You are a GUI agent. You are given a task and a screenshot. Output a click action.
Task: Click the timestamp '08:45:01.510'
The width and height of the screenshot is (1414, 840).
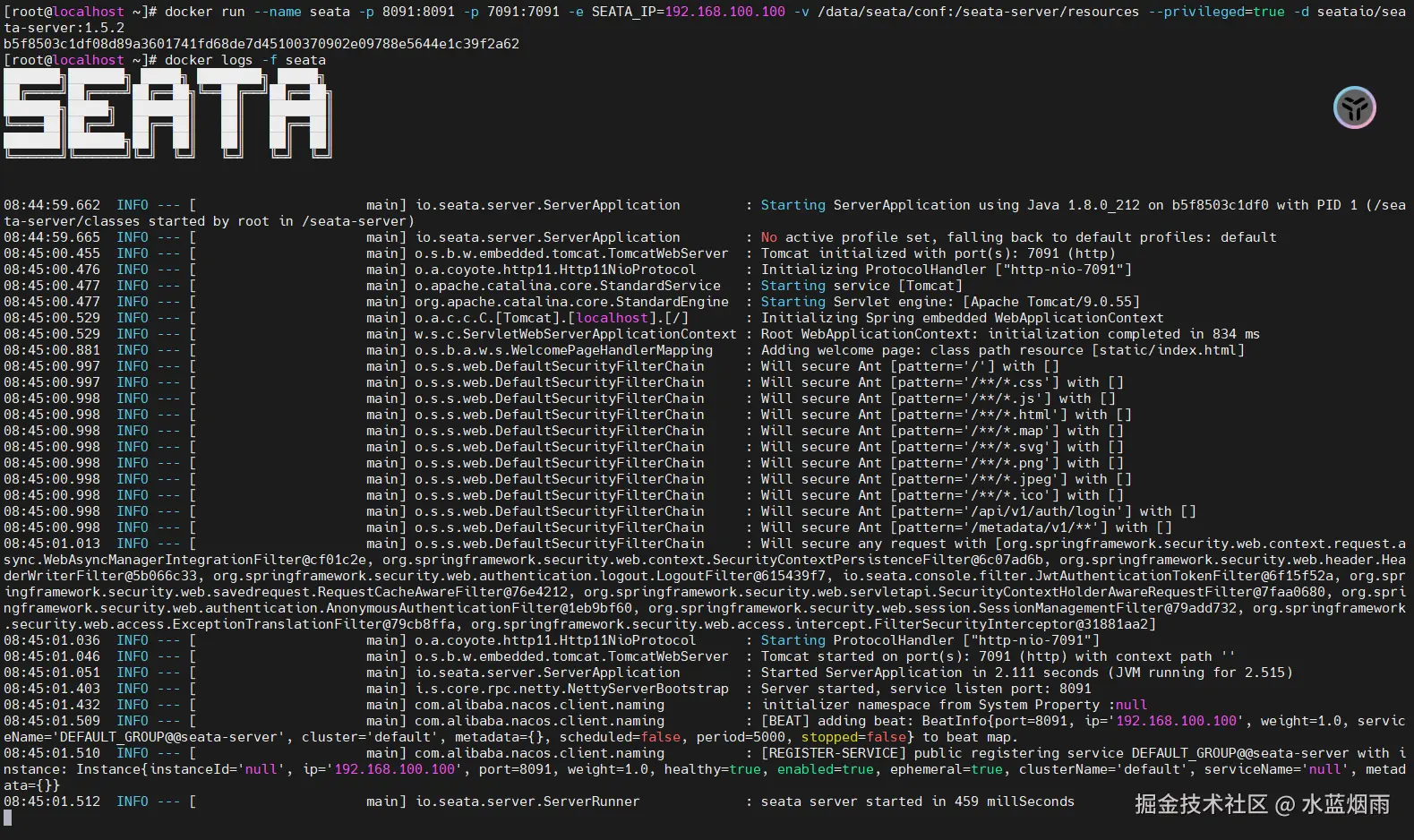tap(52, 753)
